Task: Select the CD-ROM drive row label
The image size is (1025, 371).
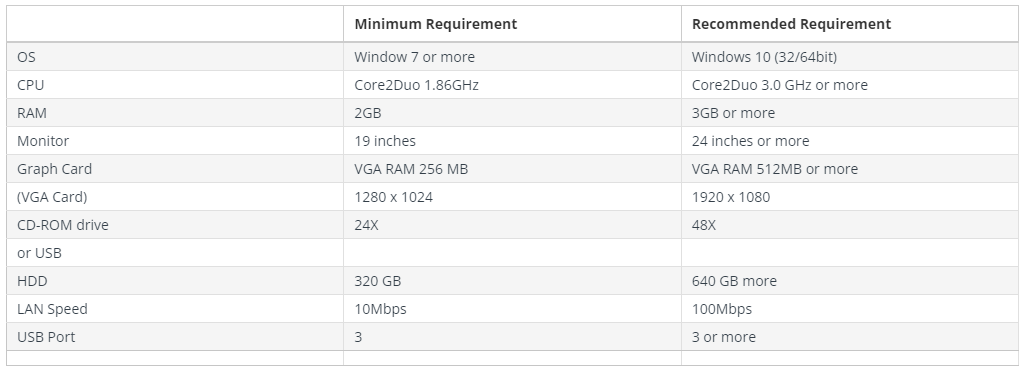Action: [x=63, y=225]
